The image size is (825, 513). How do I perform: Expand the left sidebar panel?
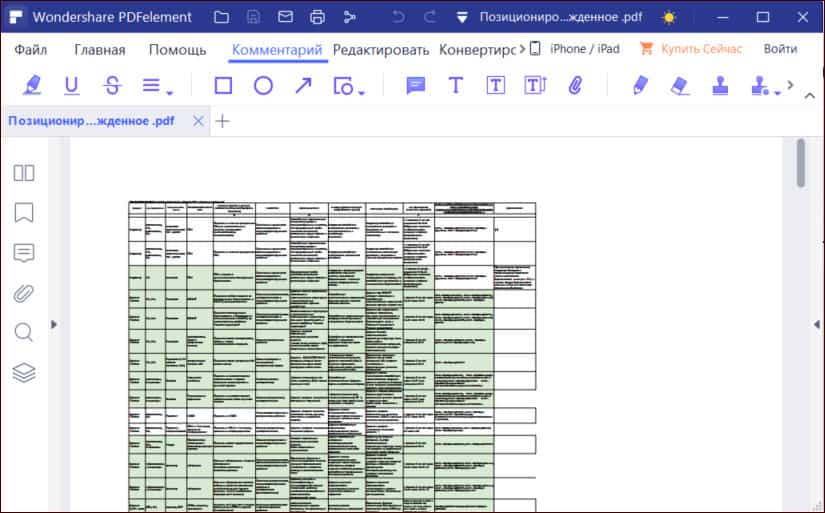[54, 324]
